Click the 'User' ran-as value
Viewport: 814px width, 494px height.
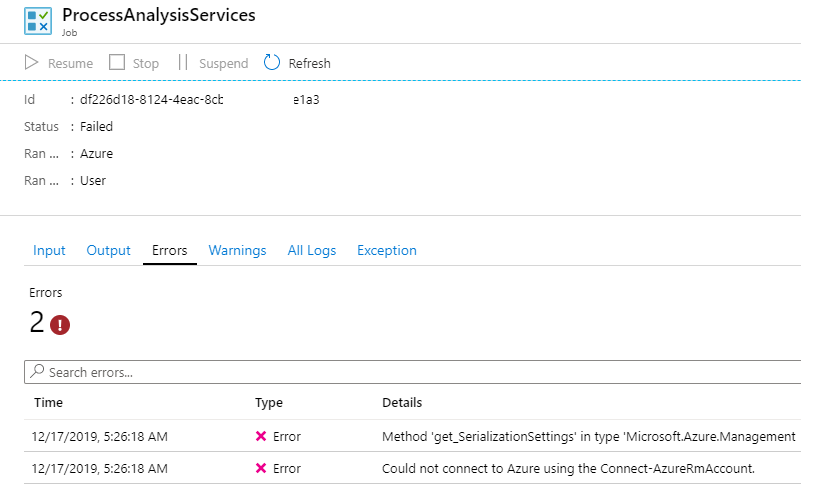pos(93,181)
